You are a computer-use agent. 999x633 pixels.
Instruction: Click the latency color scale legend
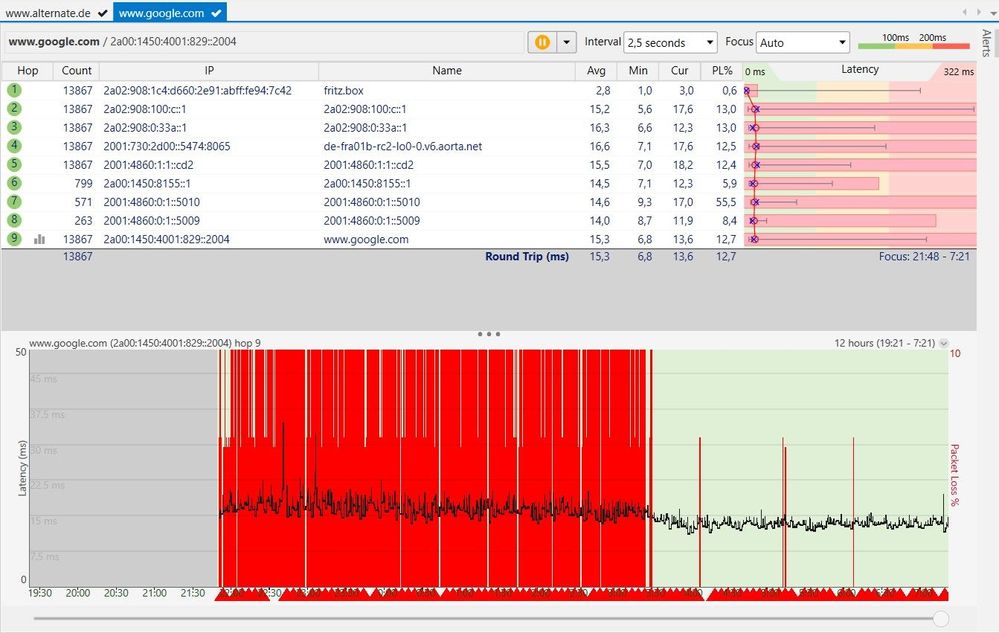[x=914, y=43]
